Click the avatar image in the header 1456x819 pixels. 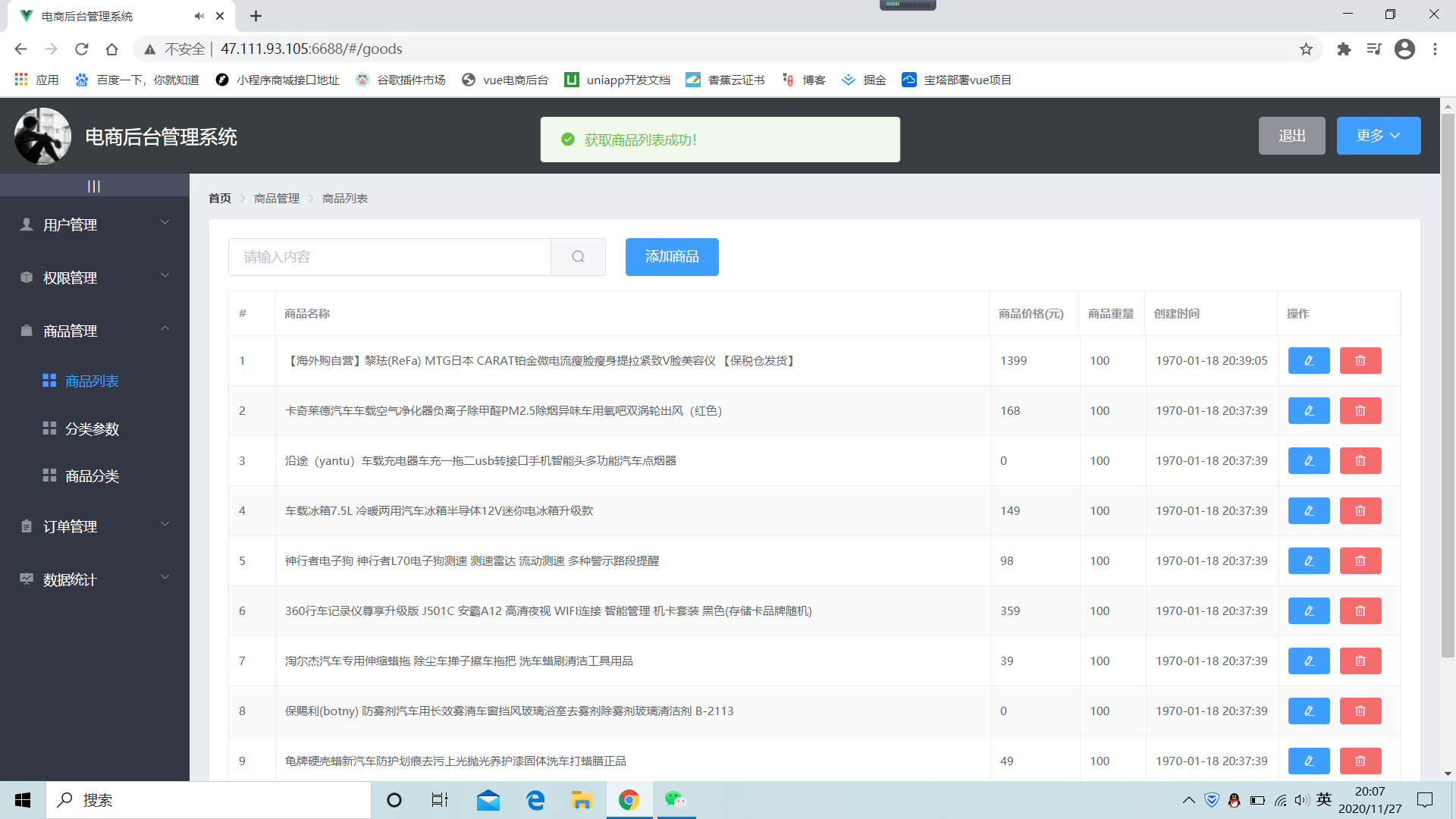(42, 136)
